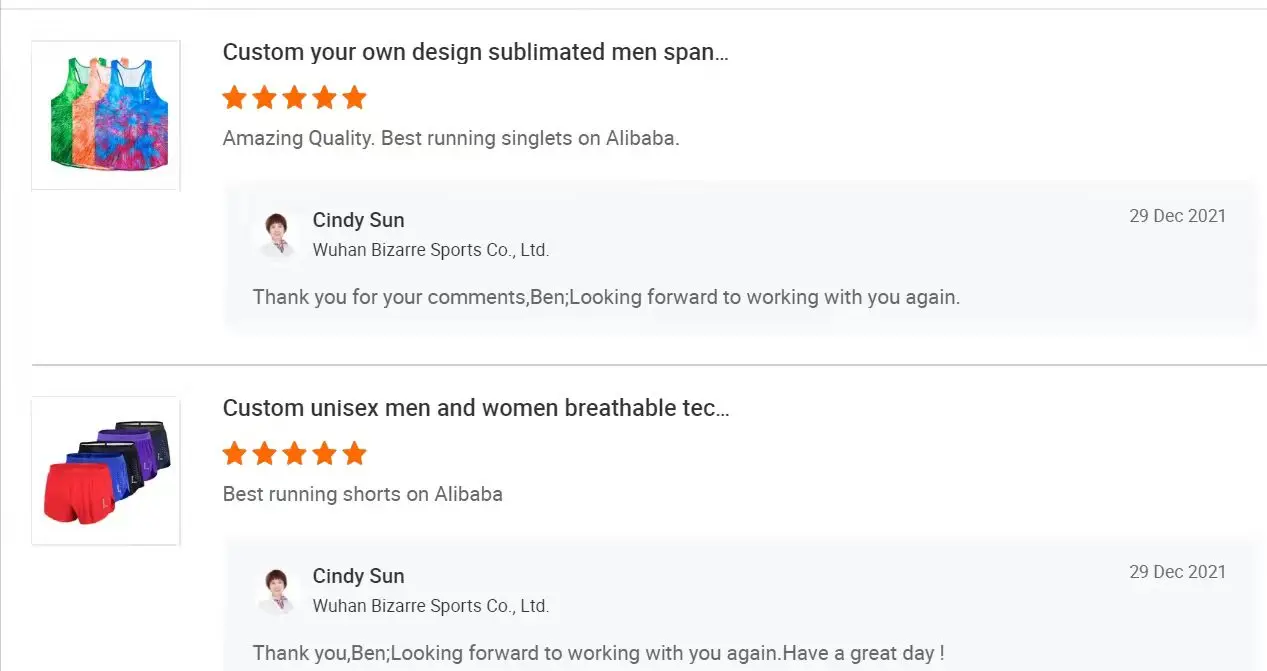
Task: Click Cindy Sun's name in the second reply
Action: coord(358,576)
